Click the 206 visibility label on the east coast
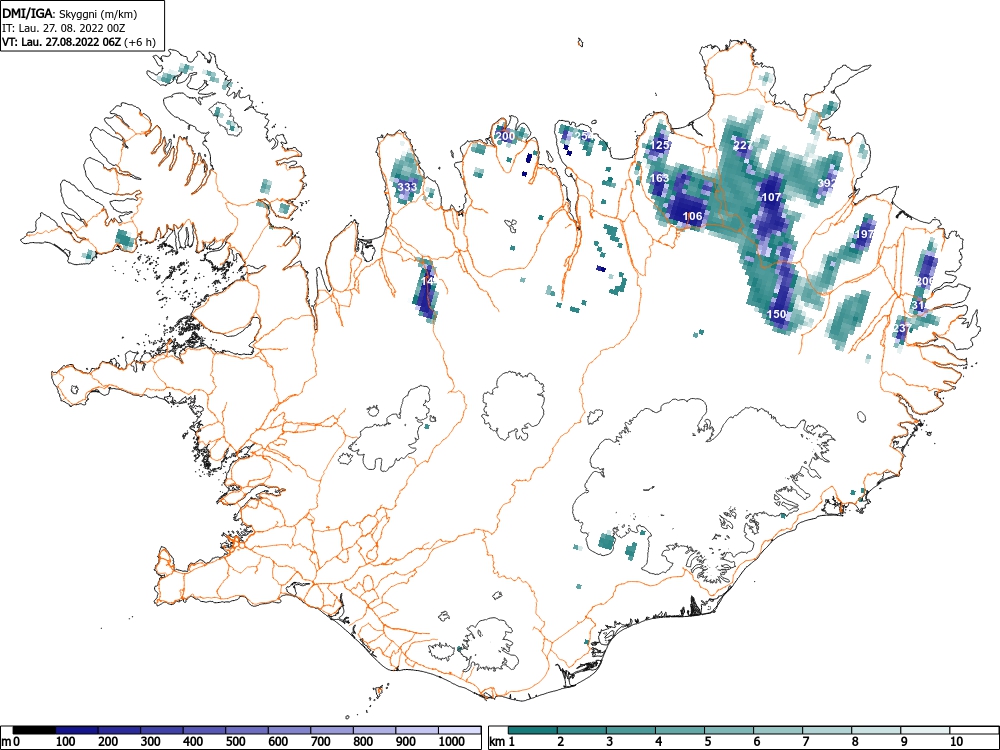The height and width of the screenshot is (750, 1000). pos(925,281)
